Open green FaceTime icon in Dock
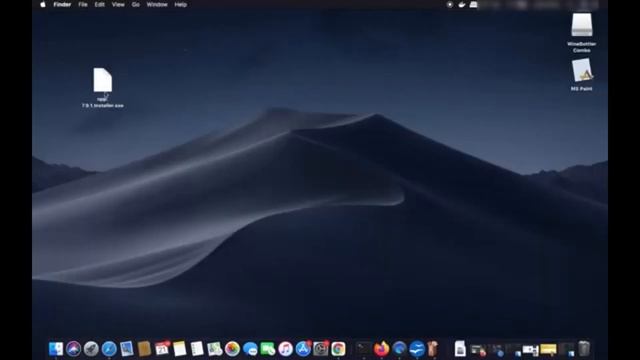Viewport: 640px width, 360px height. [268, 349]
